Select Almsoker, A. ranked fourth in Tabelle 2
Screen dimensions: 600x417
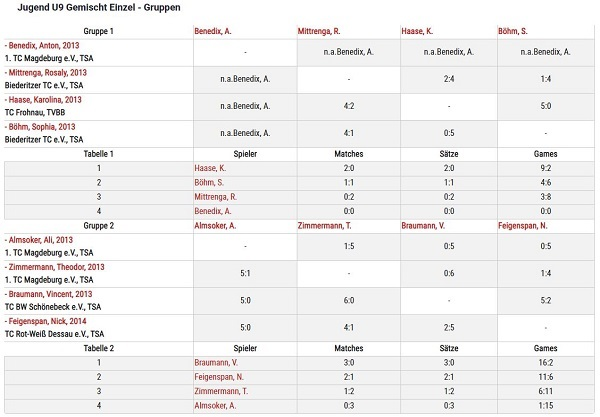[x=215, y=406]
